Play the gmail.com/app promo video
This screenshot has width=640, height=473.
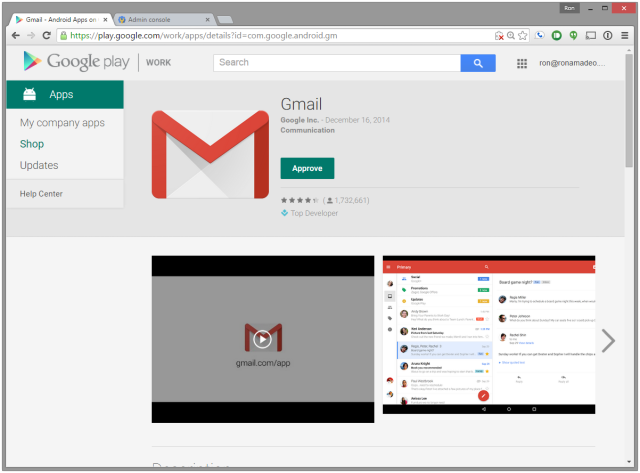[x=262, y=338]
